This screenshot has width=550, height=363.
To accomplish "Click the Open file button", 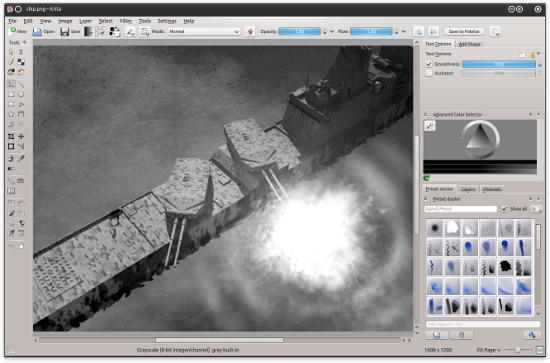I will click(44, 32).
